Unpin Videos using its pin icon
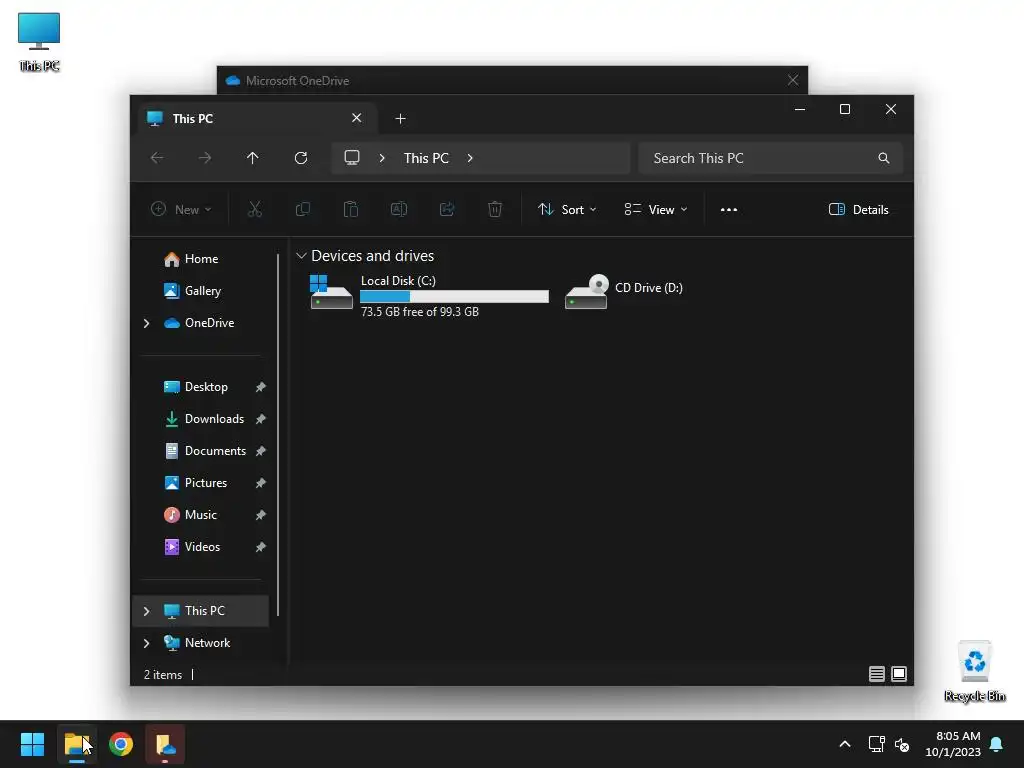1024x768 pixels. (261, 547)
